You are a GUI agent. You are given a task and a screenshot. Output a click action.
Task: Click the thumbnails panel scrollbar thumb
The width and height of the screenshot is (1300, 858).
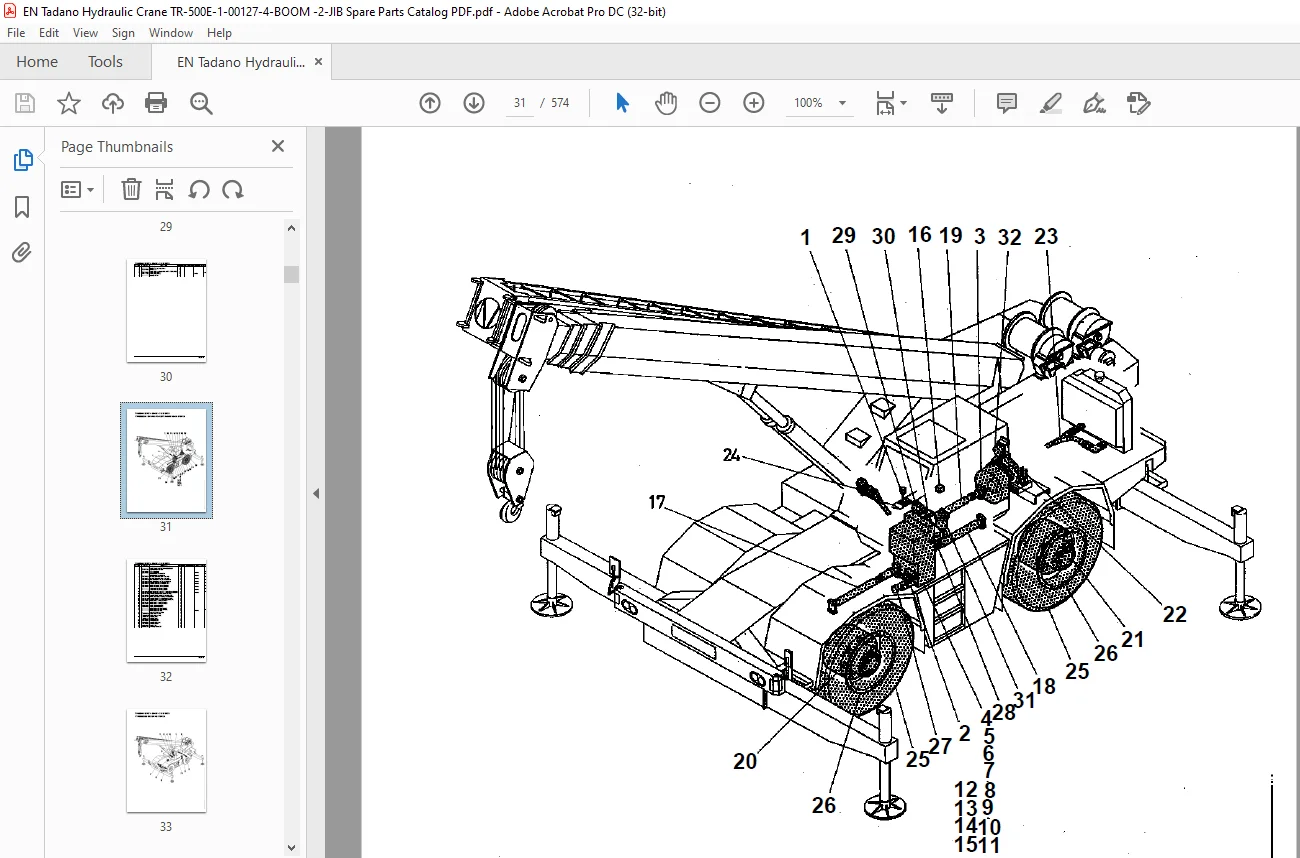click(x=291, y=274)
